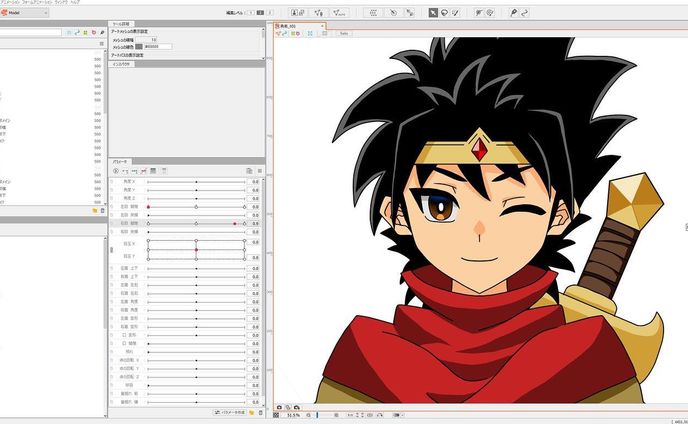Click the trash icon under parts list
The height and width of the screenshot is (424, 688).
(x=103, y=211)
